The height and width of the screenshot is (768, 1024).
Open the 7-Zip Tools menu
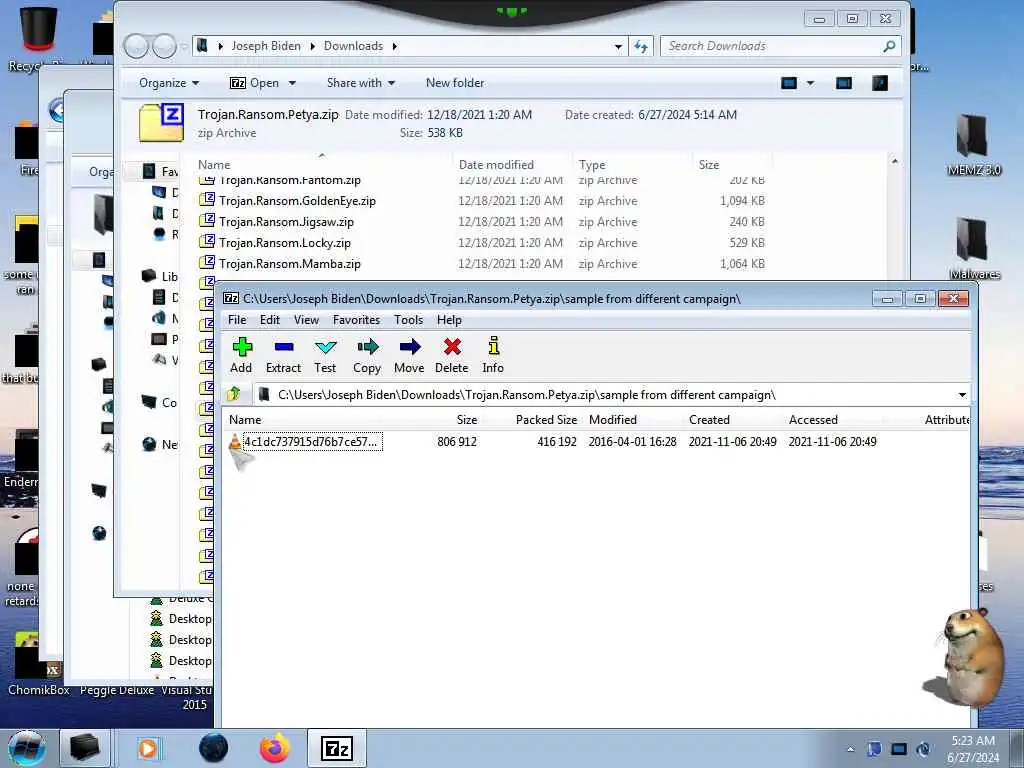[409, 320]
